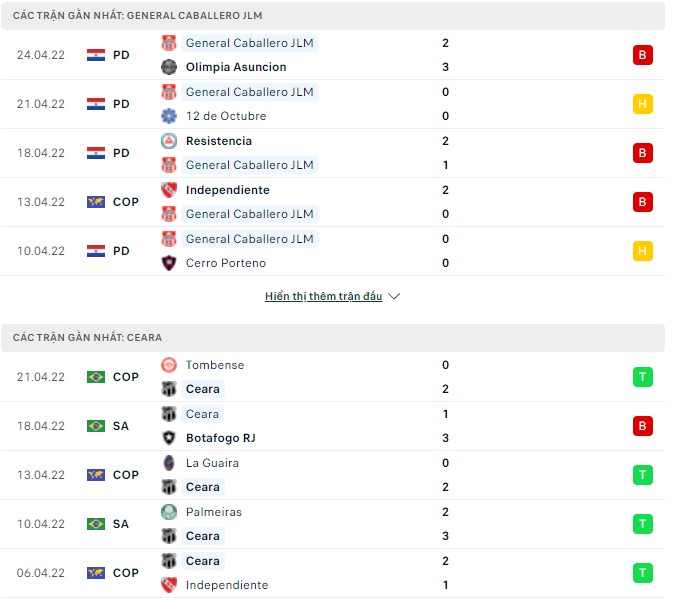The image size is (673, 601).
Task: Click the Cerro Porteno team crest
Action: point(169,263)
